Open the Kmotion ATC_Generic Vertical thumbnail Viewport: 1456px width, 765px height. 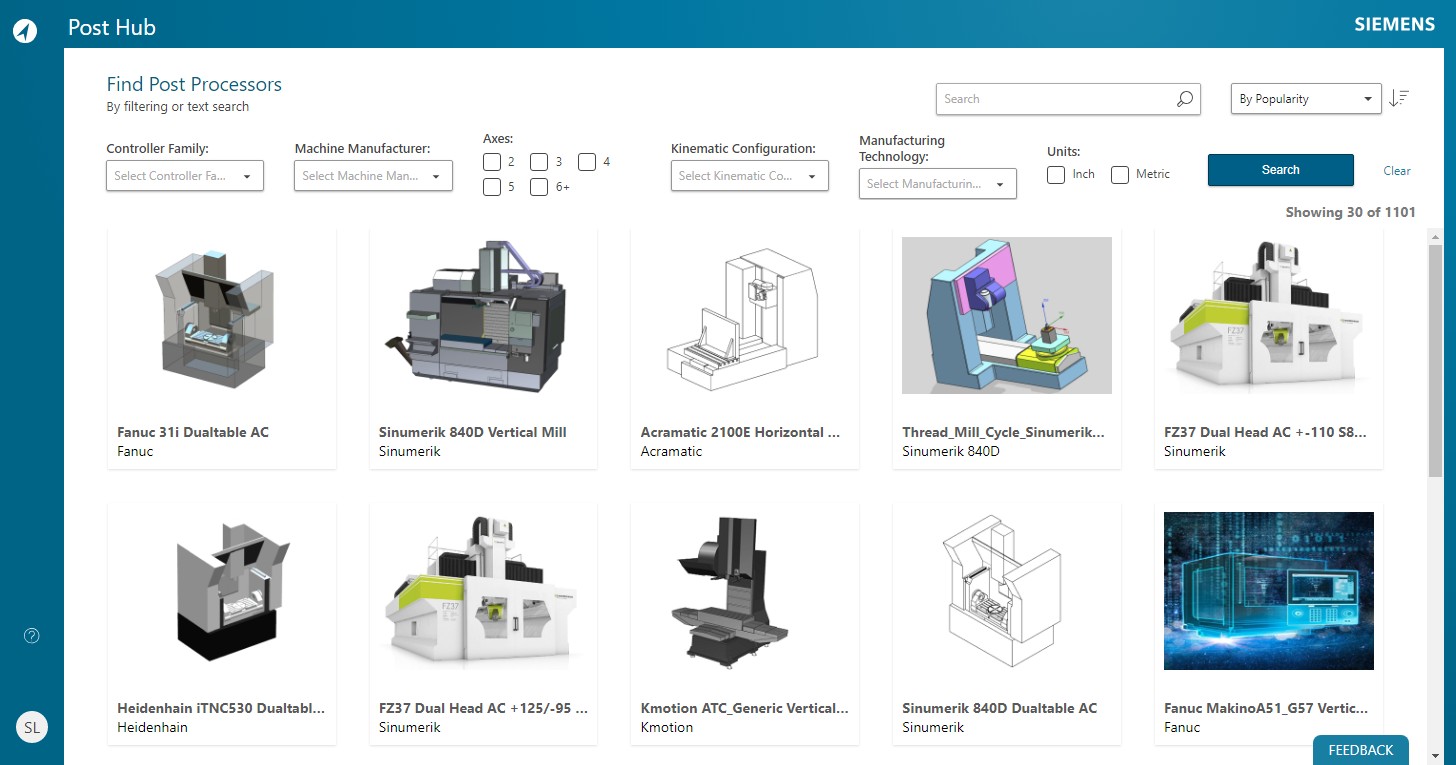(x=745, y=591)
